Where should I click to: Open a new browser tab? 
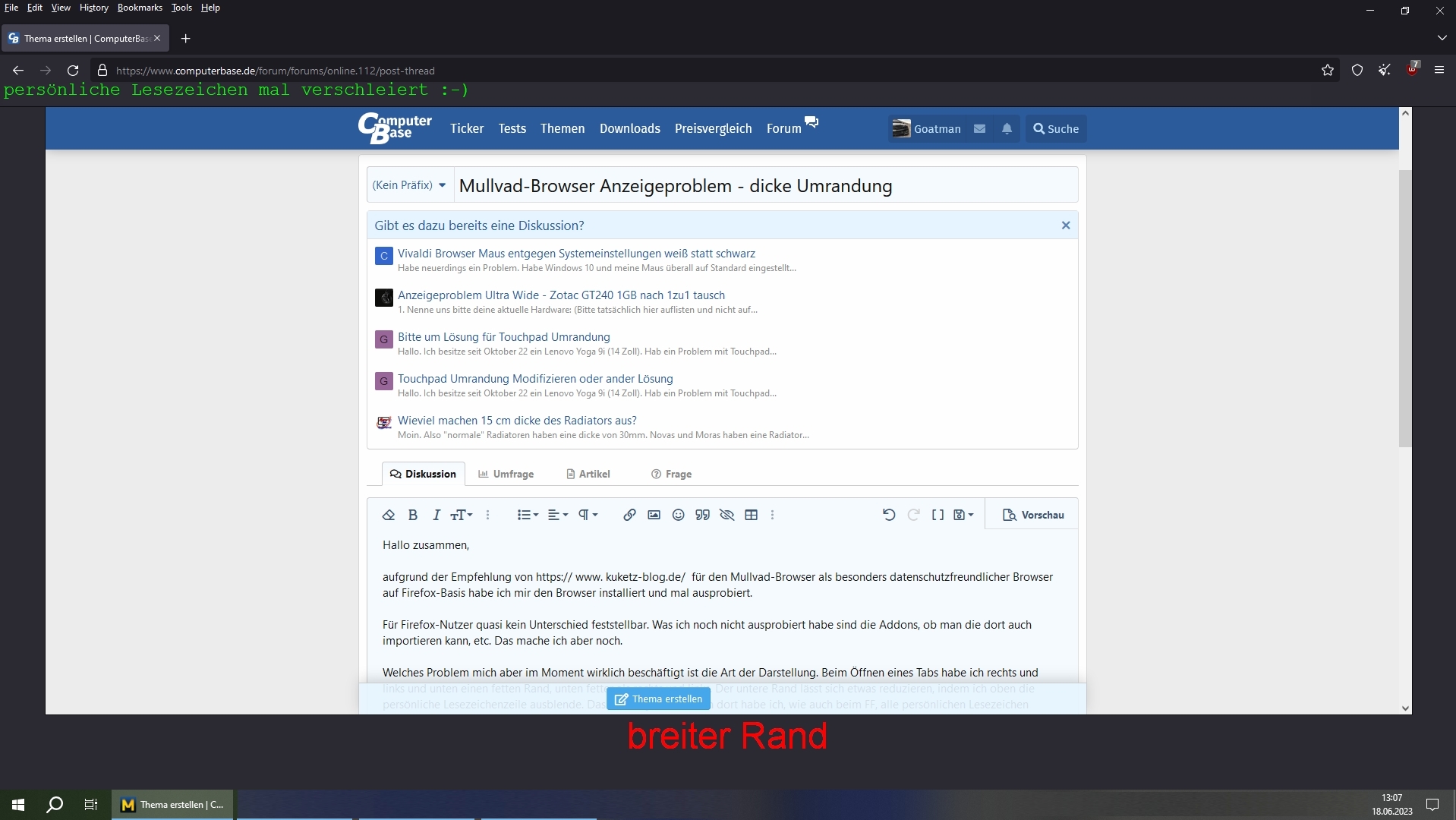186,39
